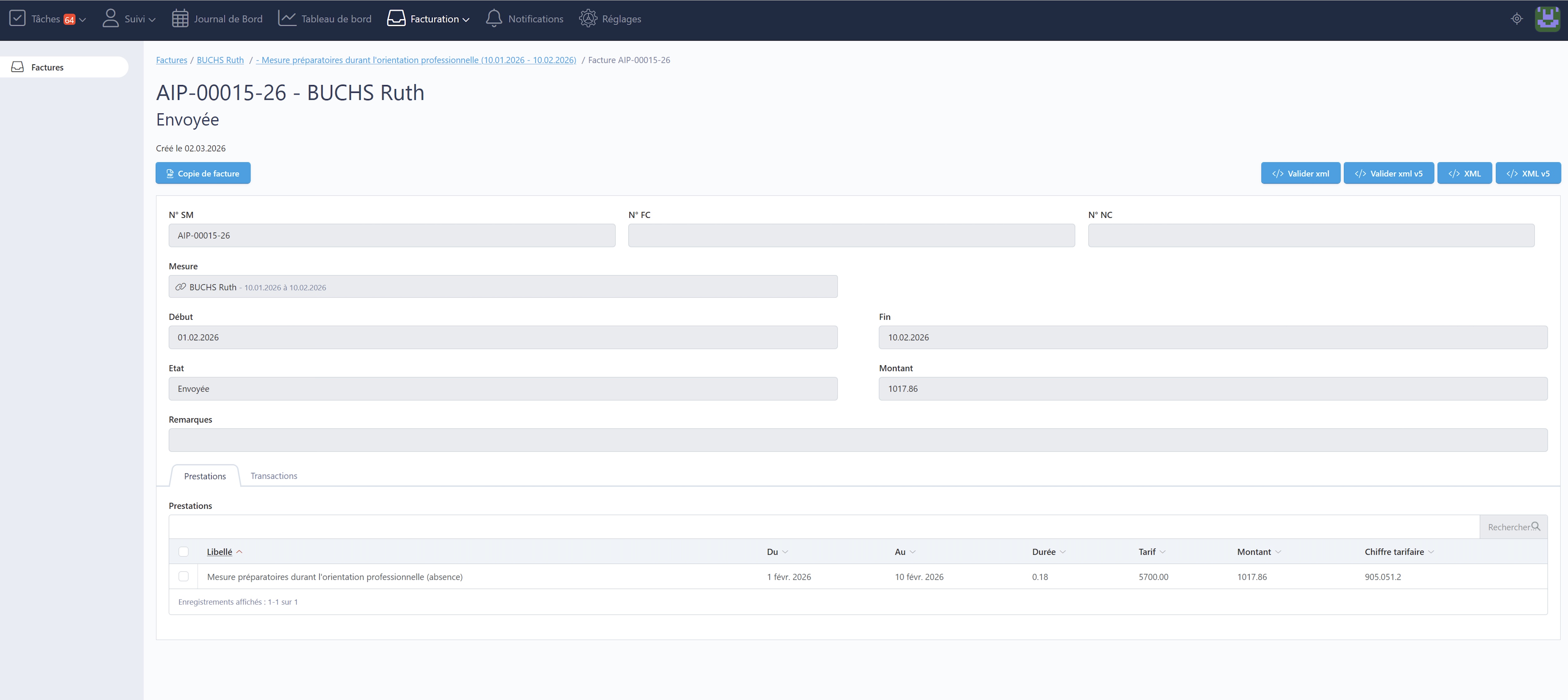Screen dimensions: 1568x700
Task: Open the BUCHS Ruth breadcrumb link
Action: (x=220, y=60)
